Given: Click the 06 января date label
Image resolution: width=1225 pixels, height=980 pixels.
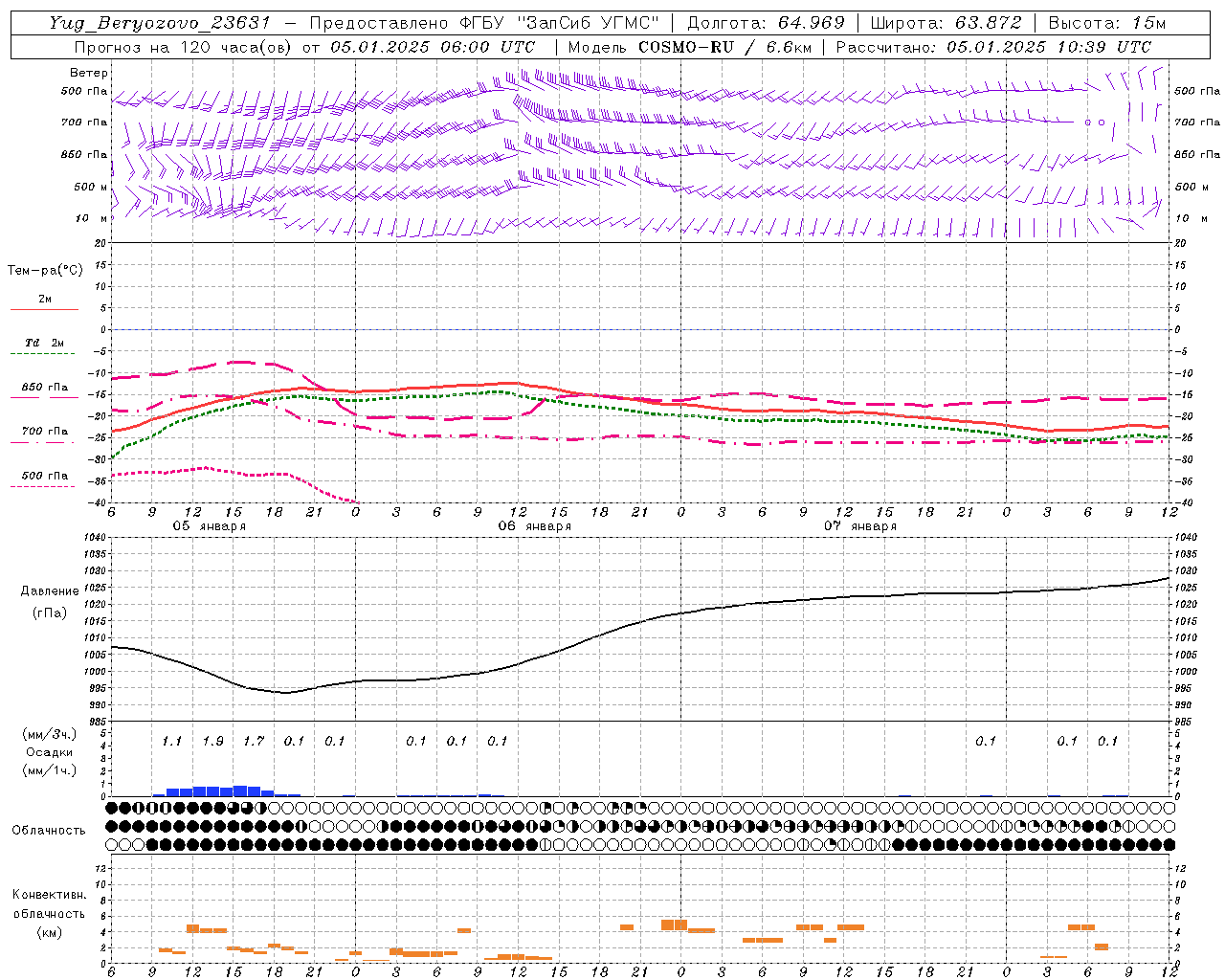Looking at the screenshot, I should tap(534, 526).
